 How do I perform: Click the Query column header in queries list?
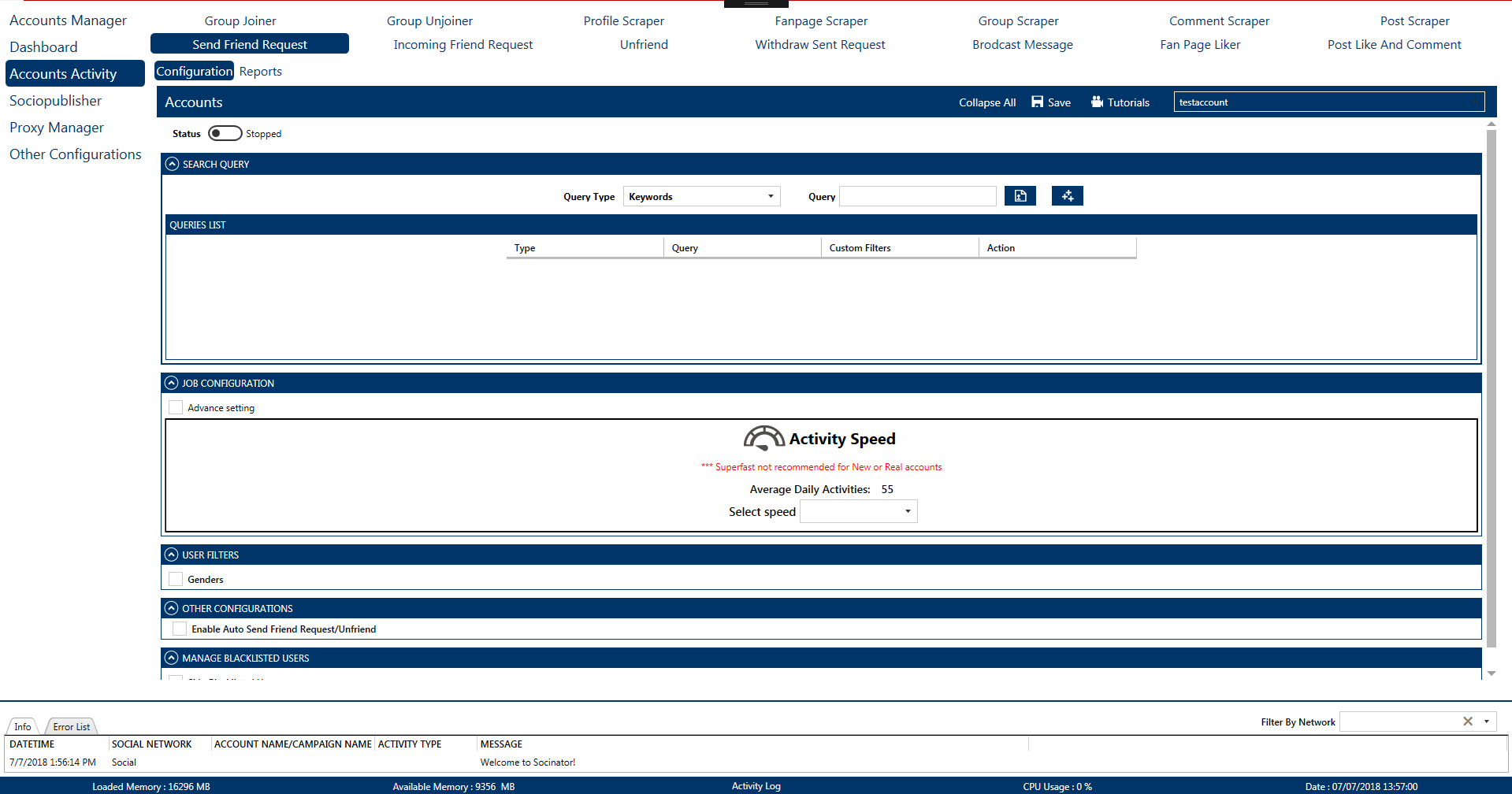742,247
